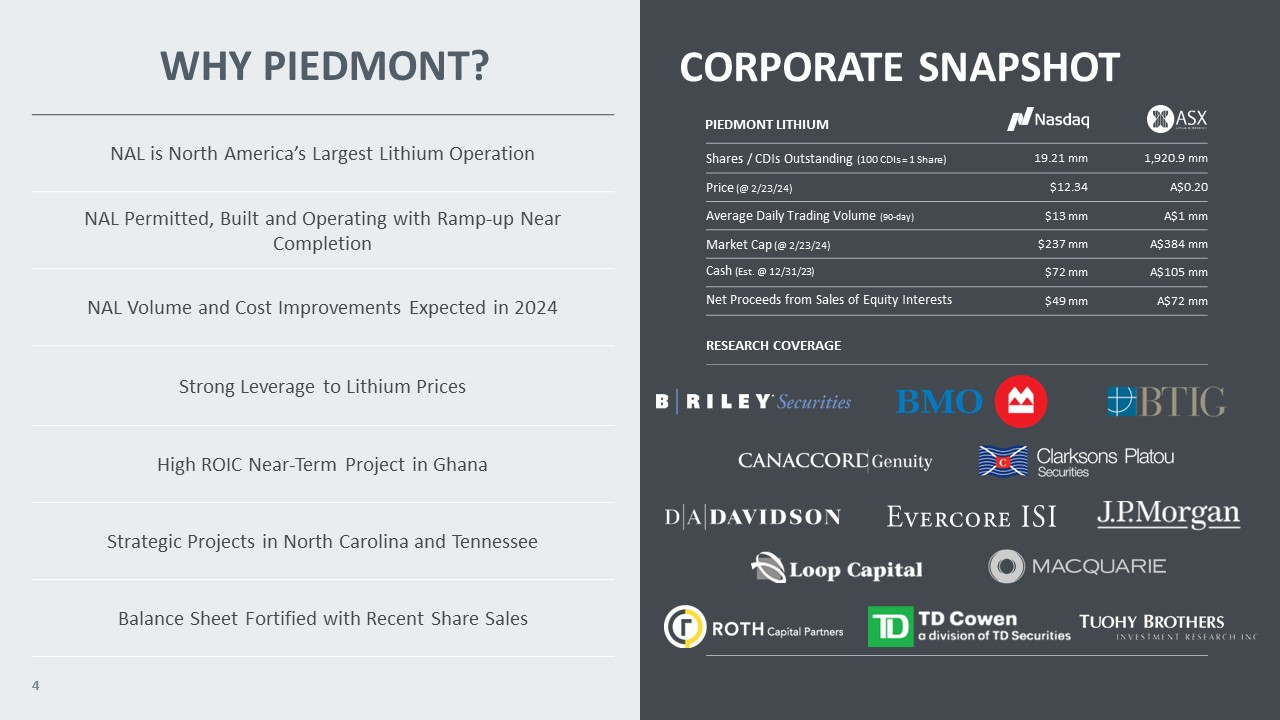Click the Evercore ISI logo
The image size is (1280, 720).
coord(971,517)
